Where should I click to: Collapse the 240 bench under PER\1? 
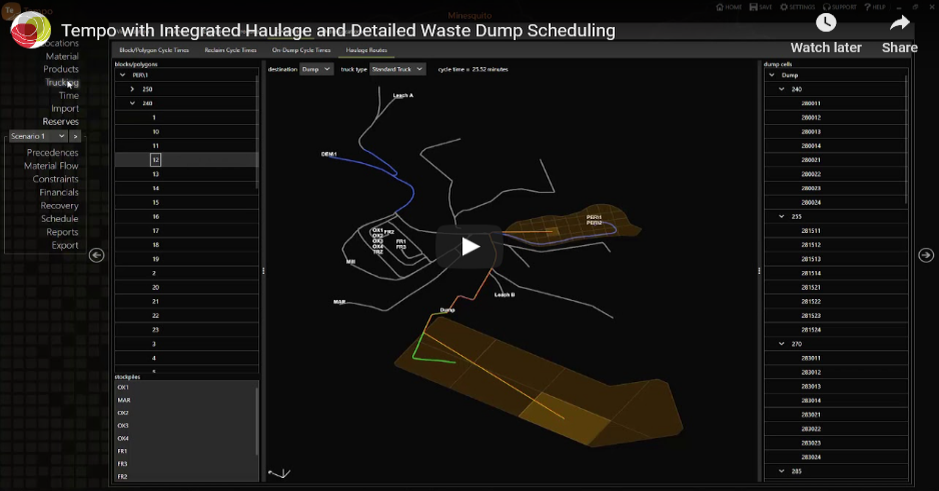[132, 104]
